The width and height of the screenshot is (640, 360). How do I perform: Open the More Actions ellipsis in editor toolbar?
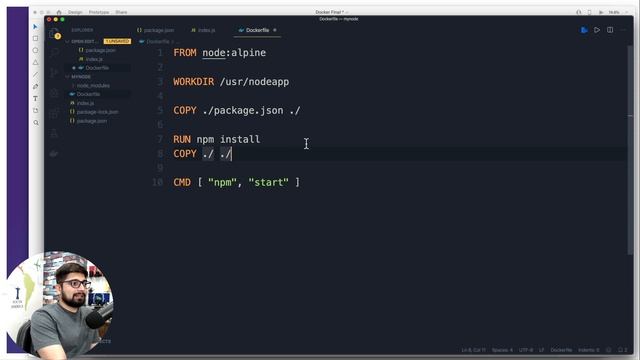point(623,30)
